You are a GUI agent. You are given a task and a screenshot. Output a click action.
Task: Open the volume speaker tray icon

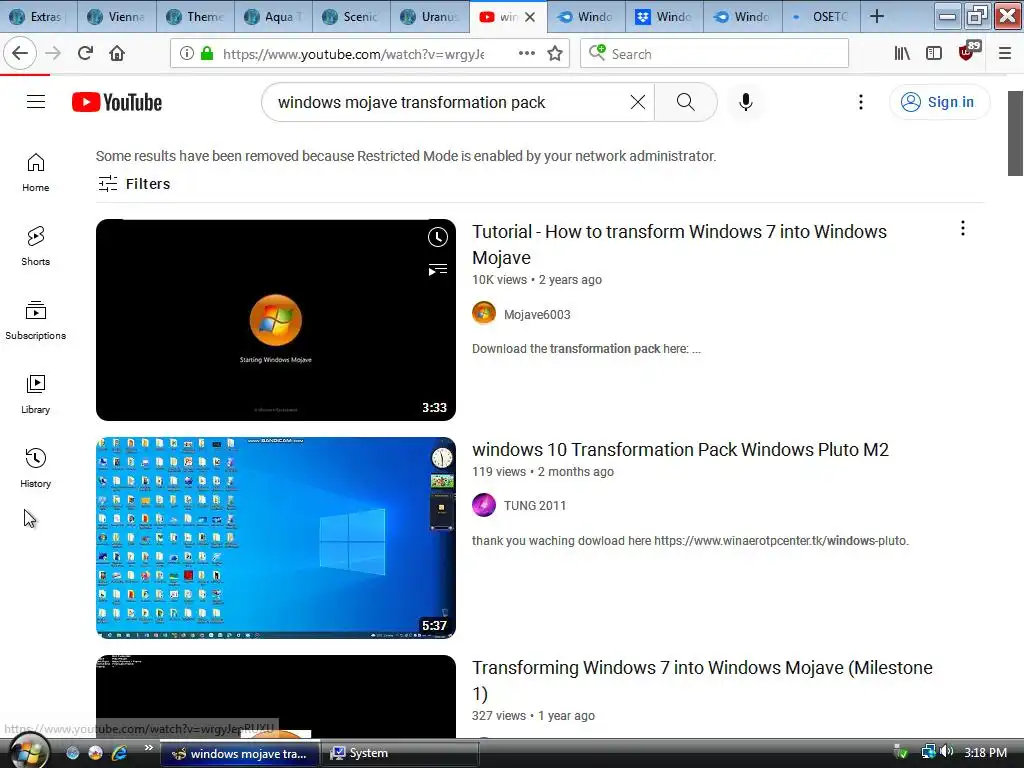pyautogui.click(x=947, y=752)
